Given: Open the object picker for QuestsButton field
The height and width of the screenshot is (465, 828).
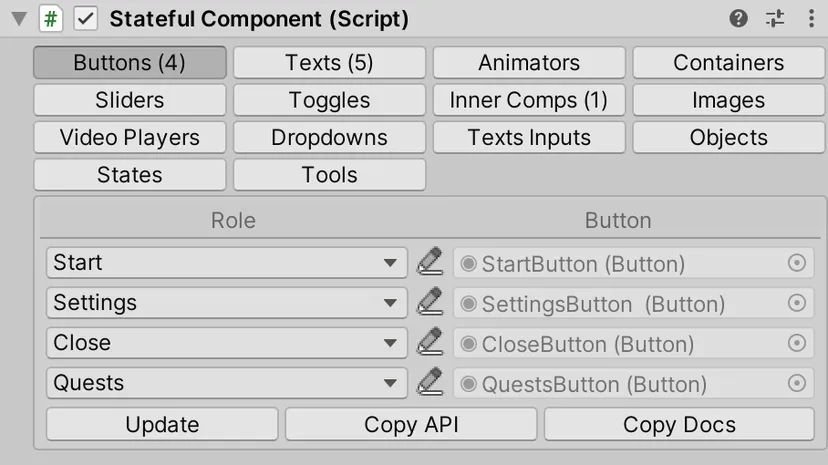Looking at the screenshot, I should click(x=797, y=383).
